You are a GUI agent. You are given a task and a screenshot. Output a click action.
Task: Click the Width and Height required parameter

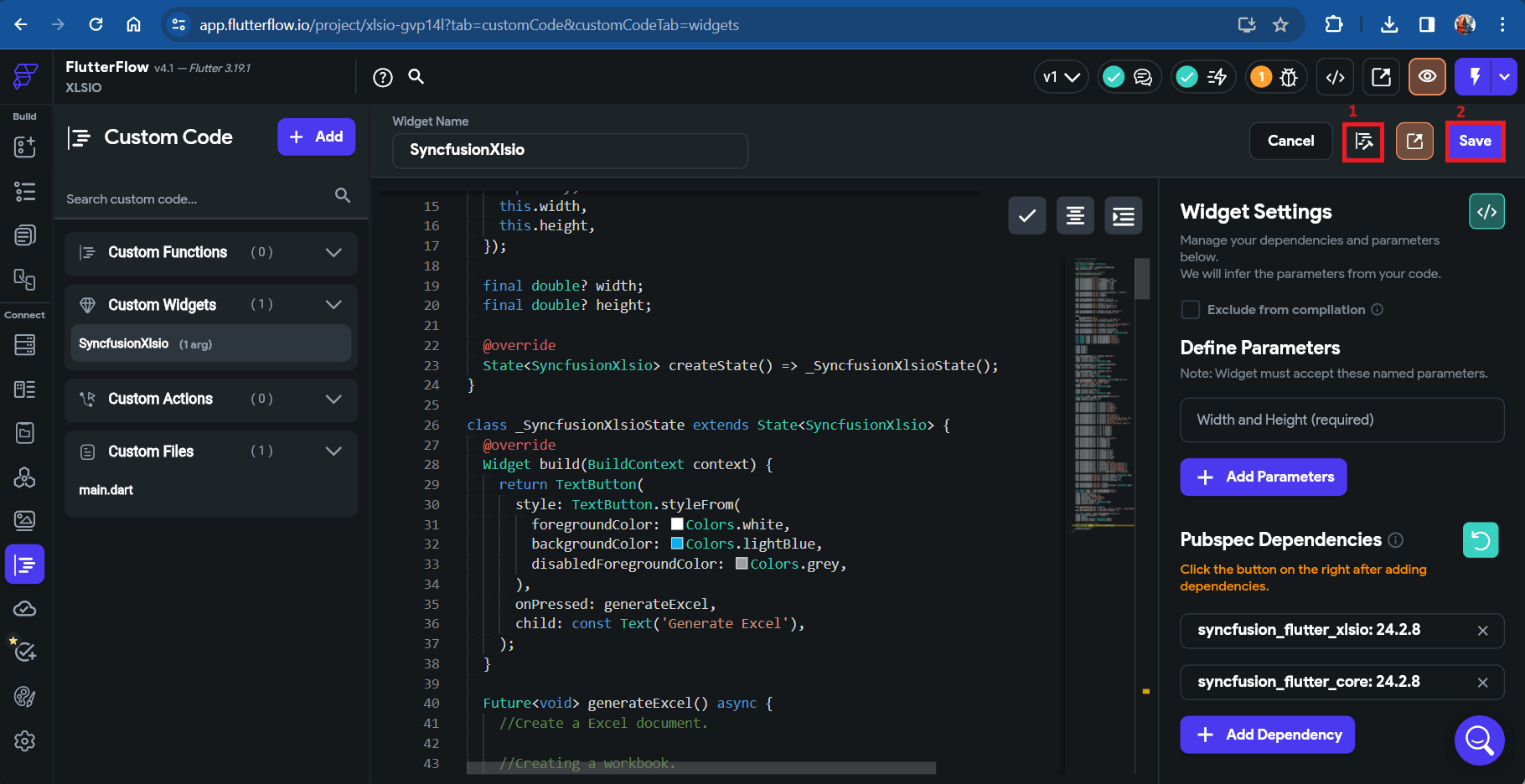click(x=1341, y=420)
